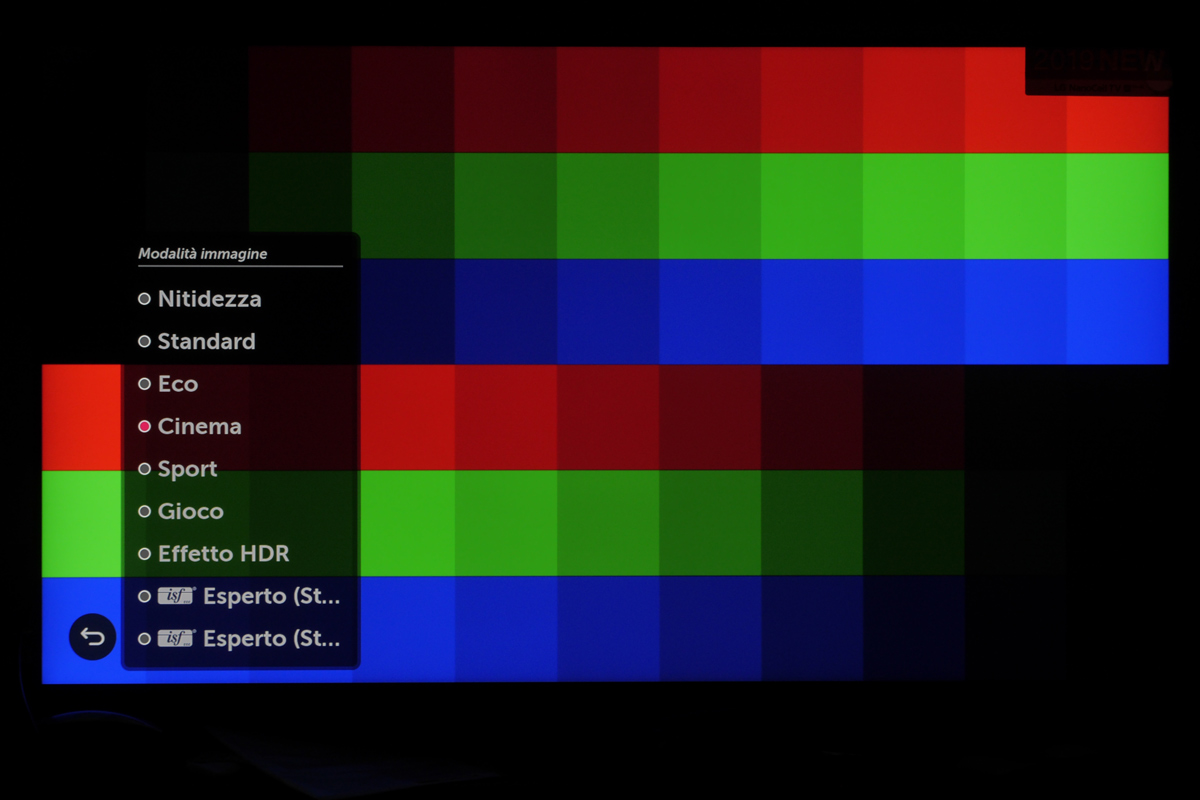This screenshot has height=800, width=1200.
Task: Click the Modalità immagine menu heading
Action: (x=203, y=254)
